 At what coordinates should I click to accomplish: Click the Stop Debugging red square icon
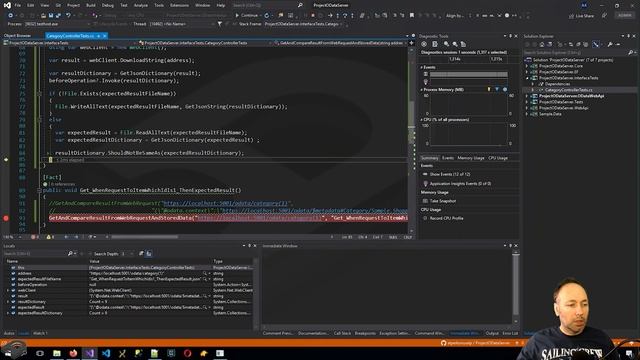(313, 16)
